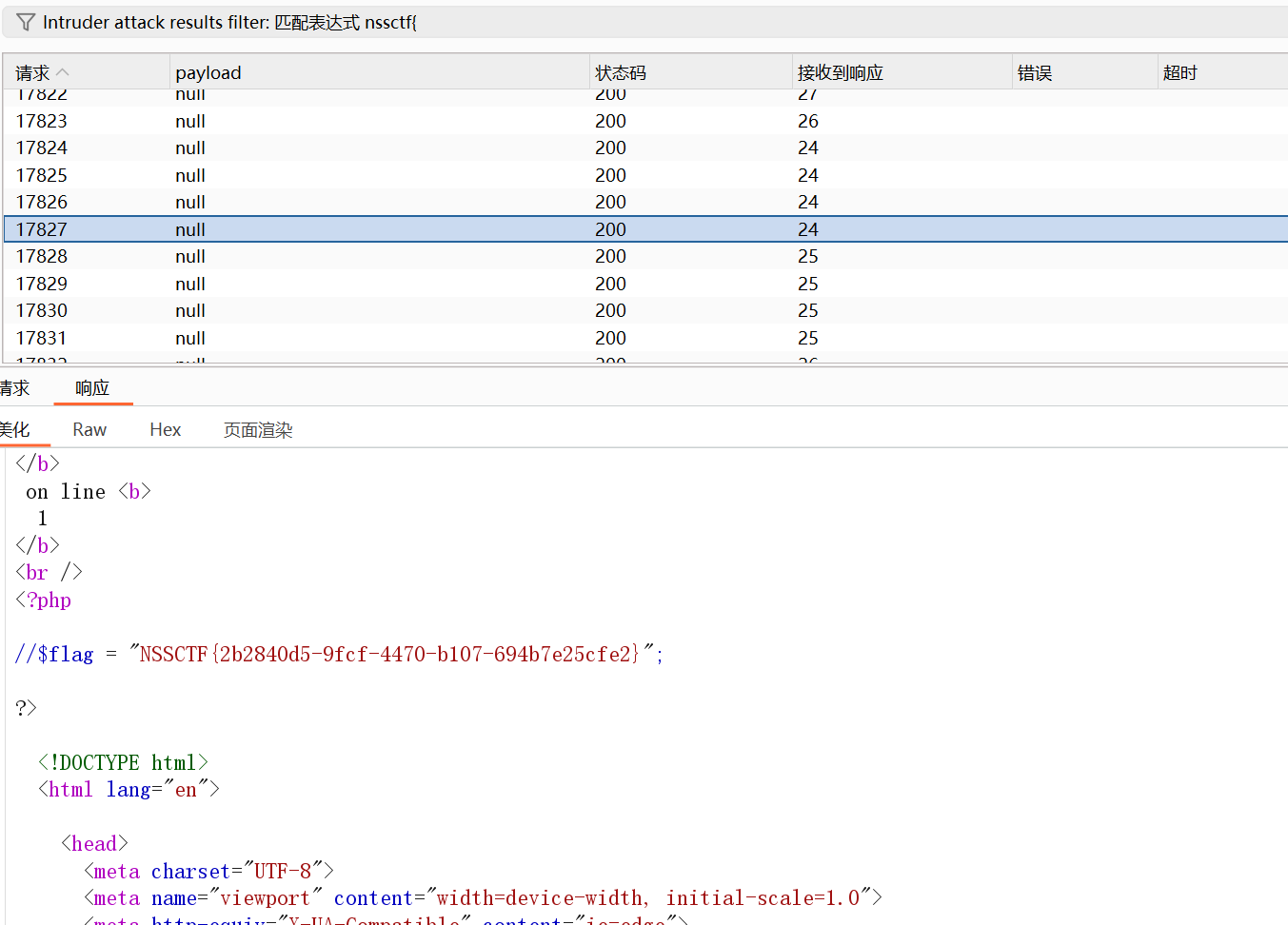This screenshot has height=925, width=1288.
Task: Click the null payload of row 17829
Action: [190, 284]
